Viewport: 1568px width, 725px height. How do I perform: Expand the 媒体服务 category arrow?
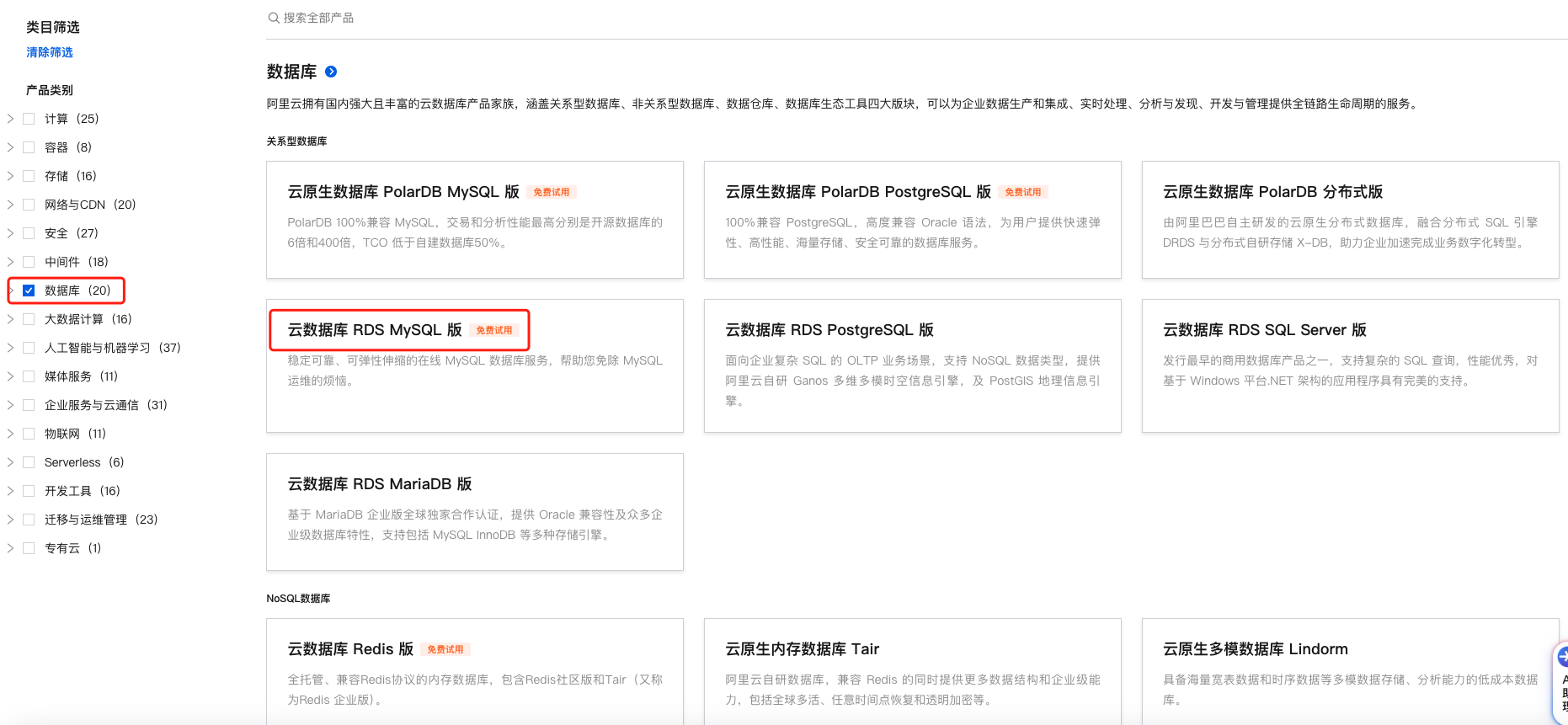10,376
